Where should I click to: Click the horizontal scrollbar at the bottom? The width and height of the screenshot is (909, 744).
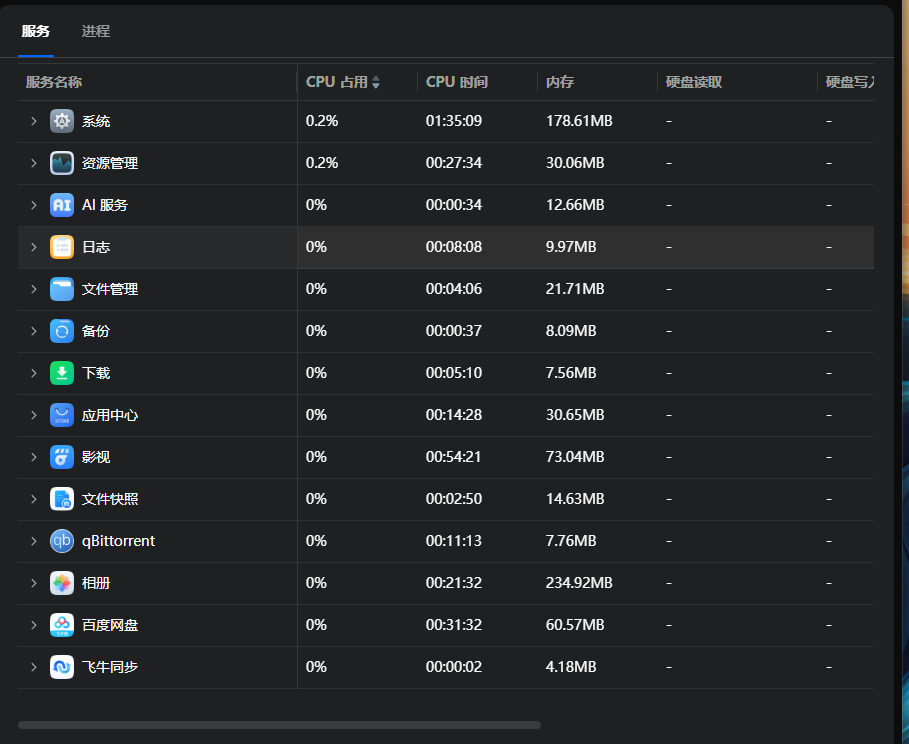pos(280,725)
